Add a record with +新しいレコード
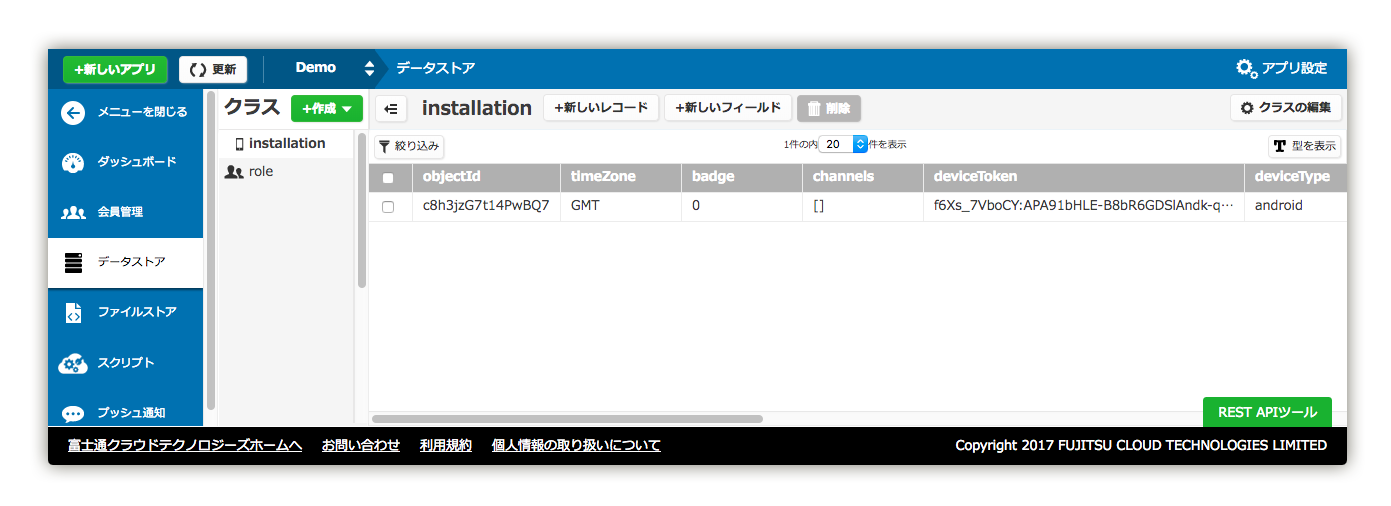This screenshot has width=1391, height=506. pos(601,108)
